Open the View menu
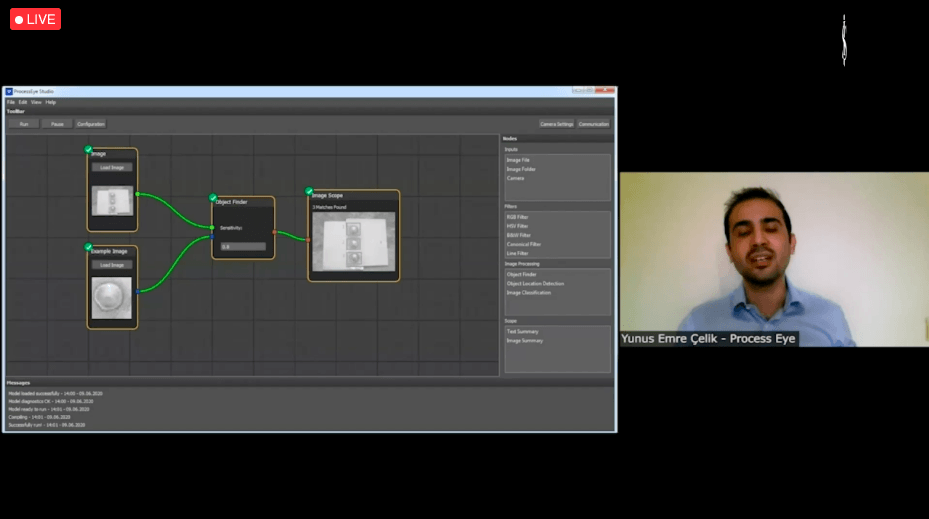This screenshot has height=519, width=929. (x=36, y=102)
